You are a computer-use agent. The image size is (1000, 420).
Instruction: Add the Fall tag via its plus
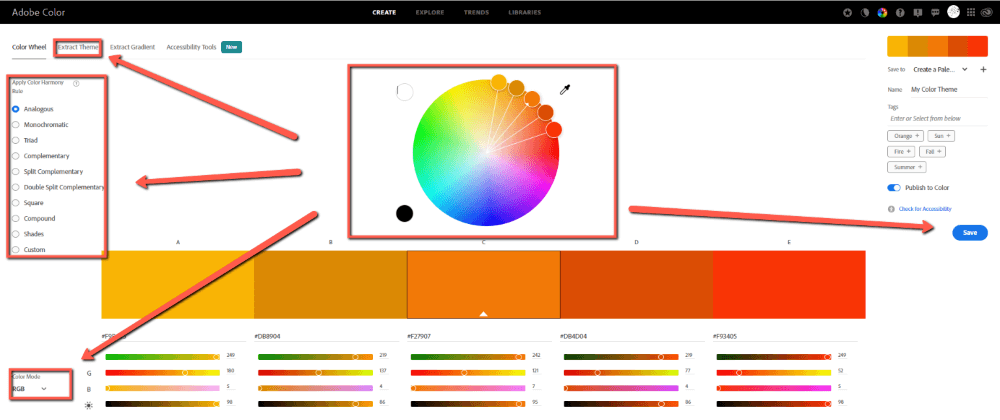[939, 151]
